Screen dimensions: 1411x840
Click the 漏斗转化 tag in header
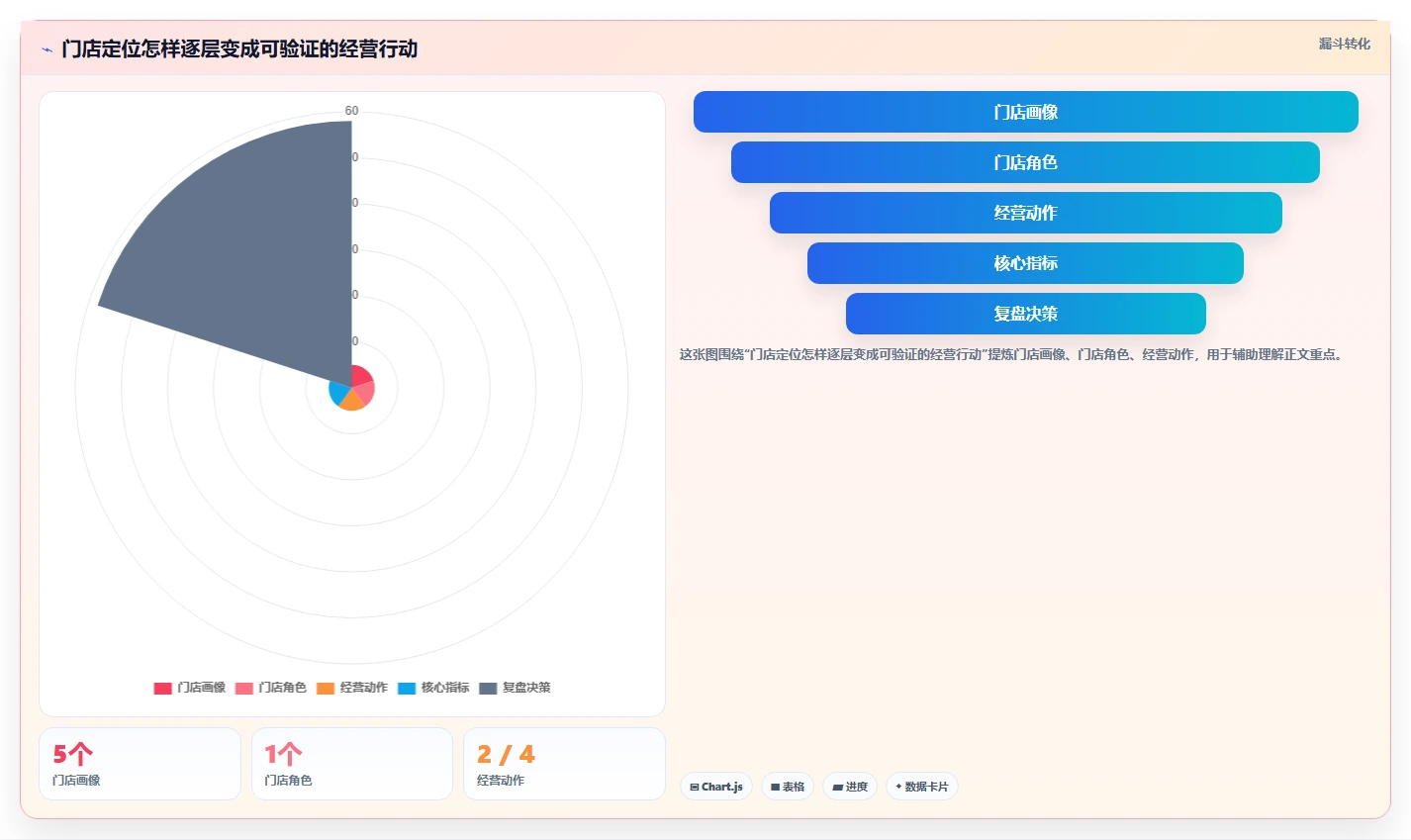pos(1344,44)
